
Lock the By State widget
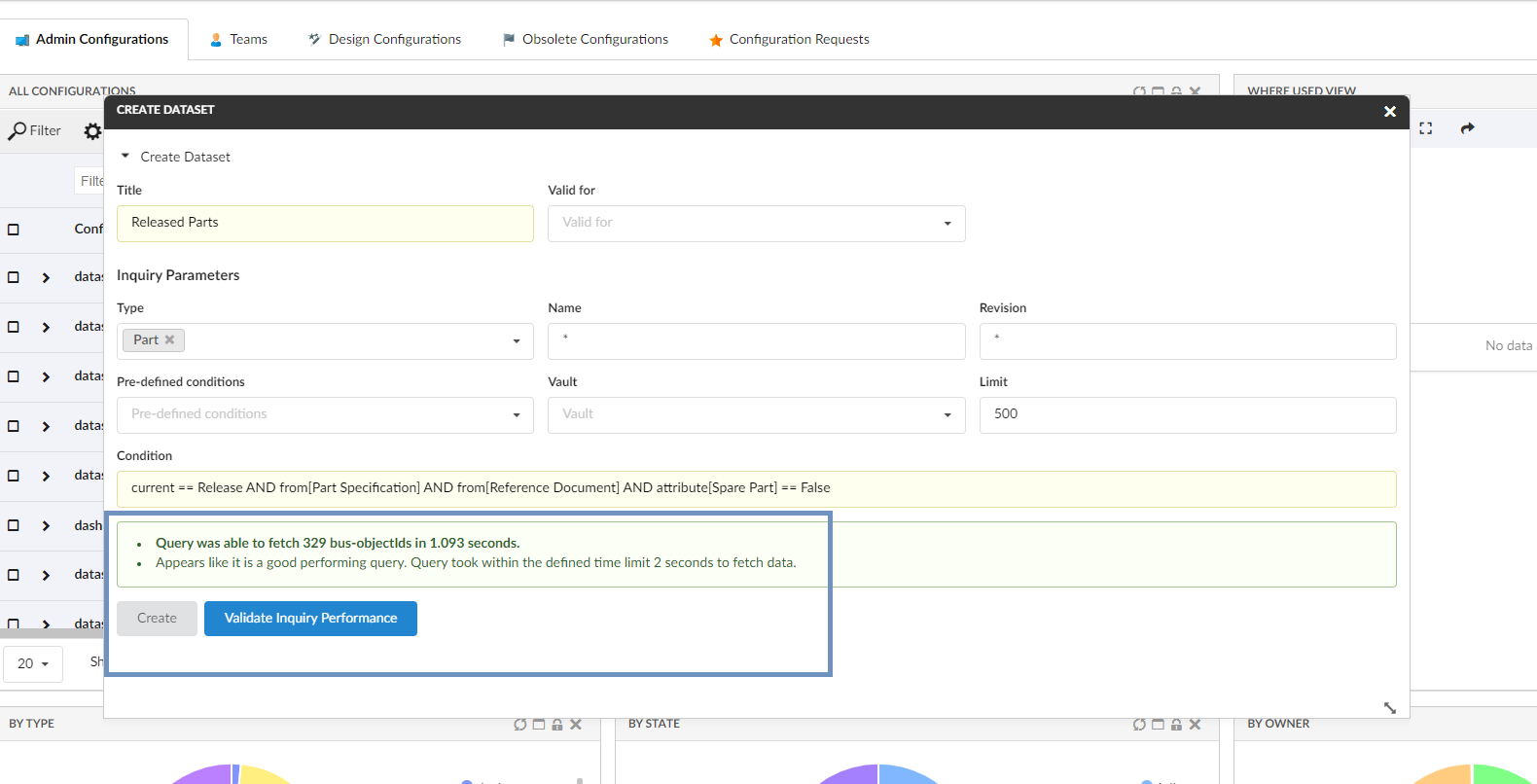(x=1176, y=725)
